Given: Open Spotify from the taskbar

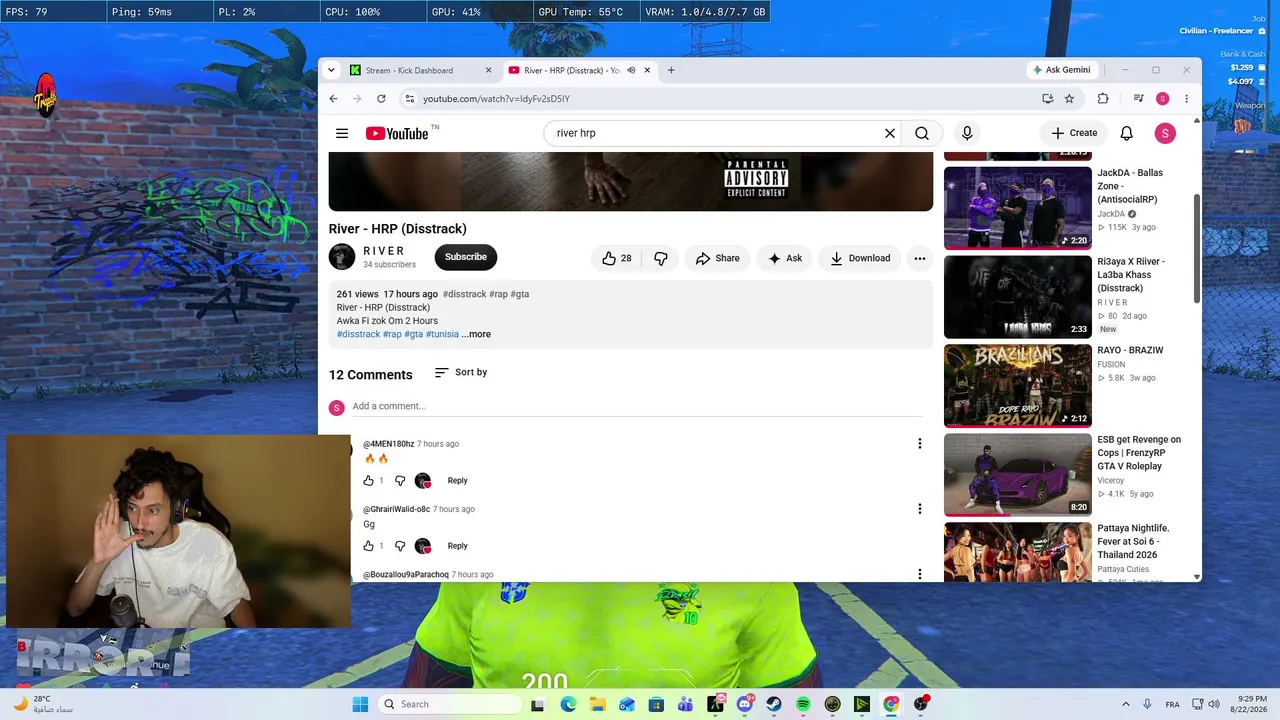Looking at the screenshot, I should tap(803, 704).
